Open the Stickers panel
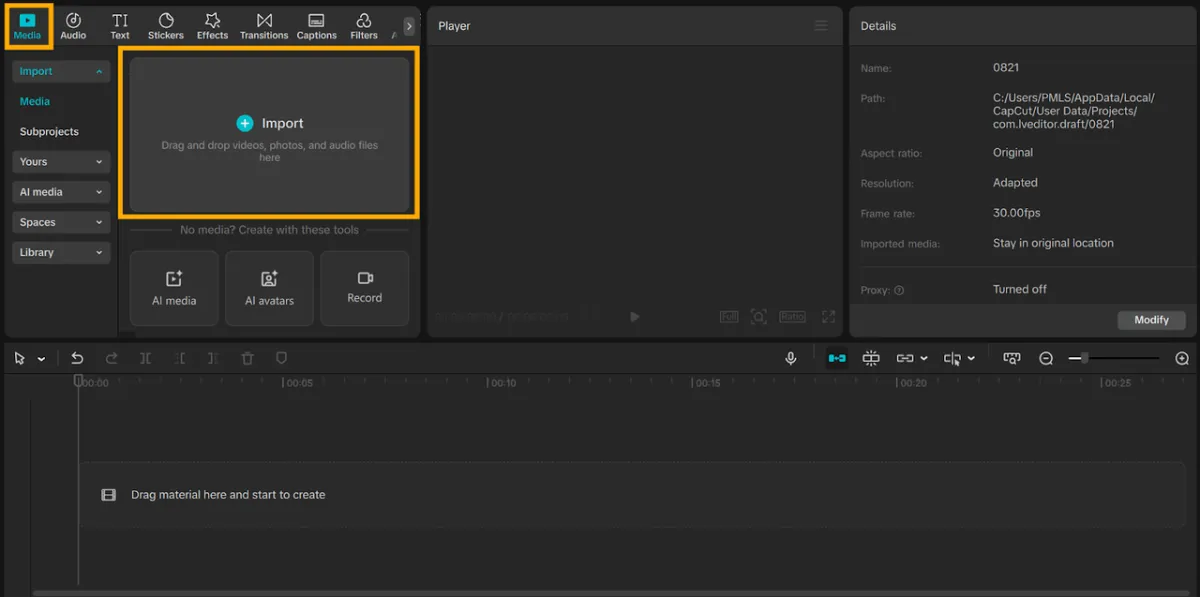Screen dimensions: 1200x597 (x=166, y=26)
